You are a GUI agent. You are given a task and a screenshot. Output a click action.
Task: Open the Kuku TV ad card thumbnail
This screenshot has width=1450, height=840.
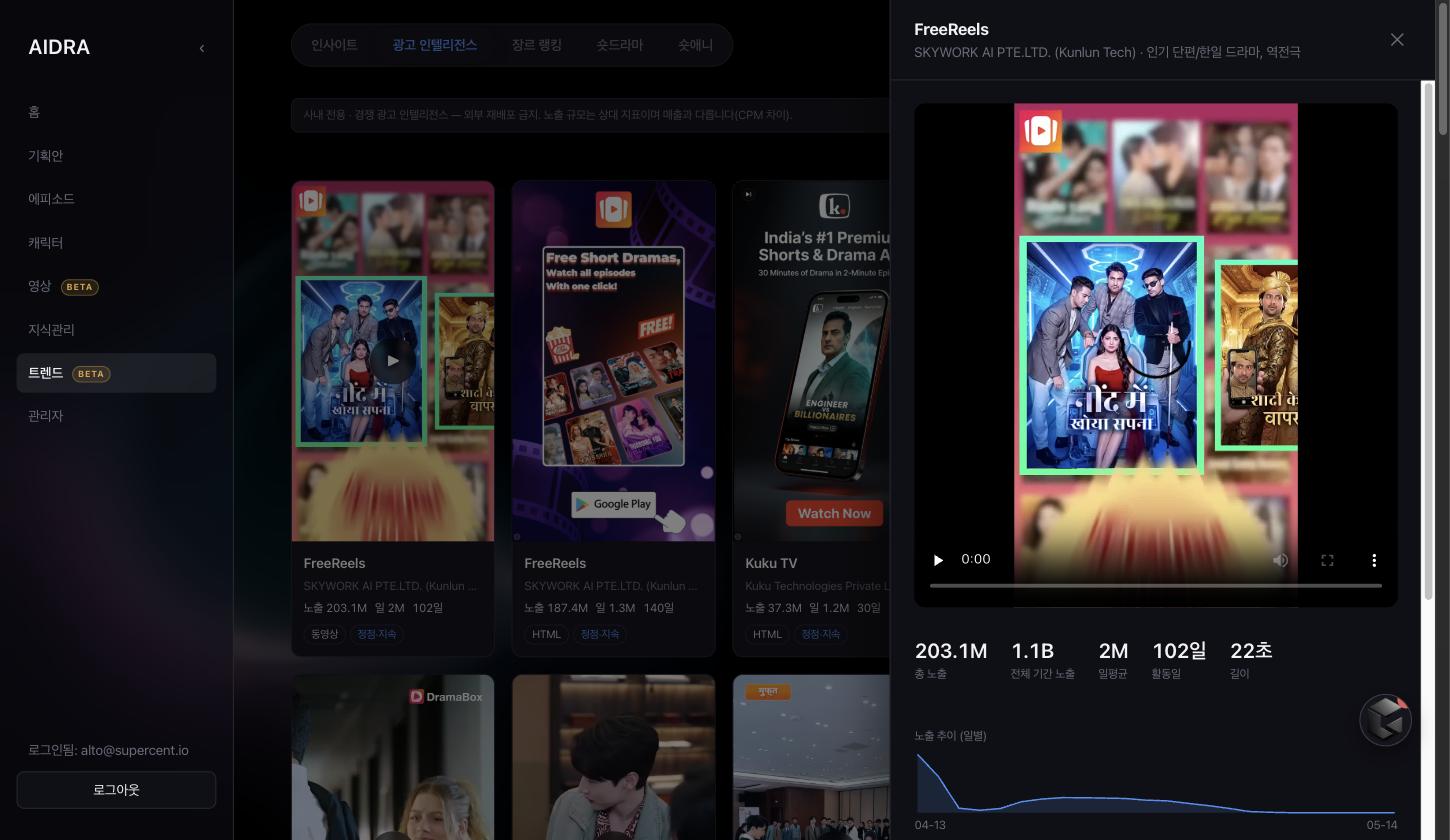811,361
